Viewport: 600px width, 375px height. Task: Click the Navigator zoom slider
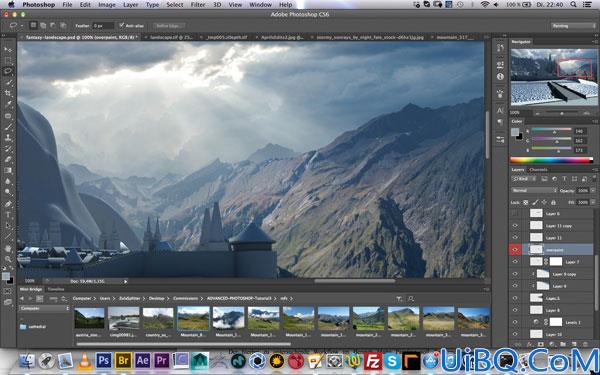(562, 113)
